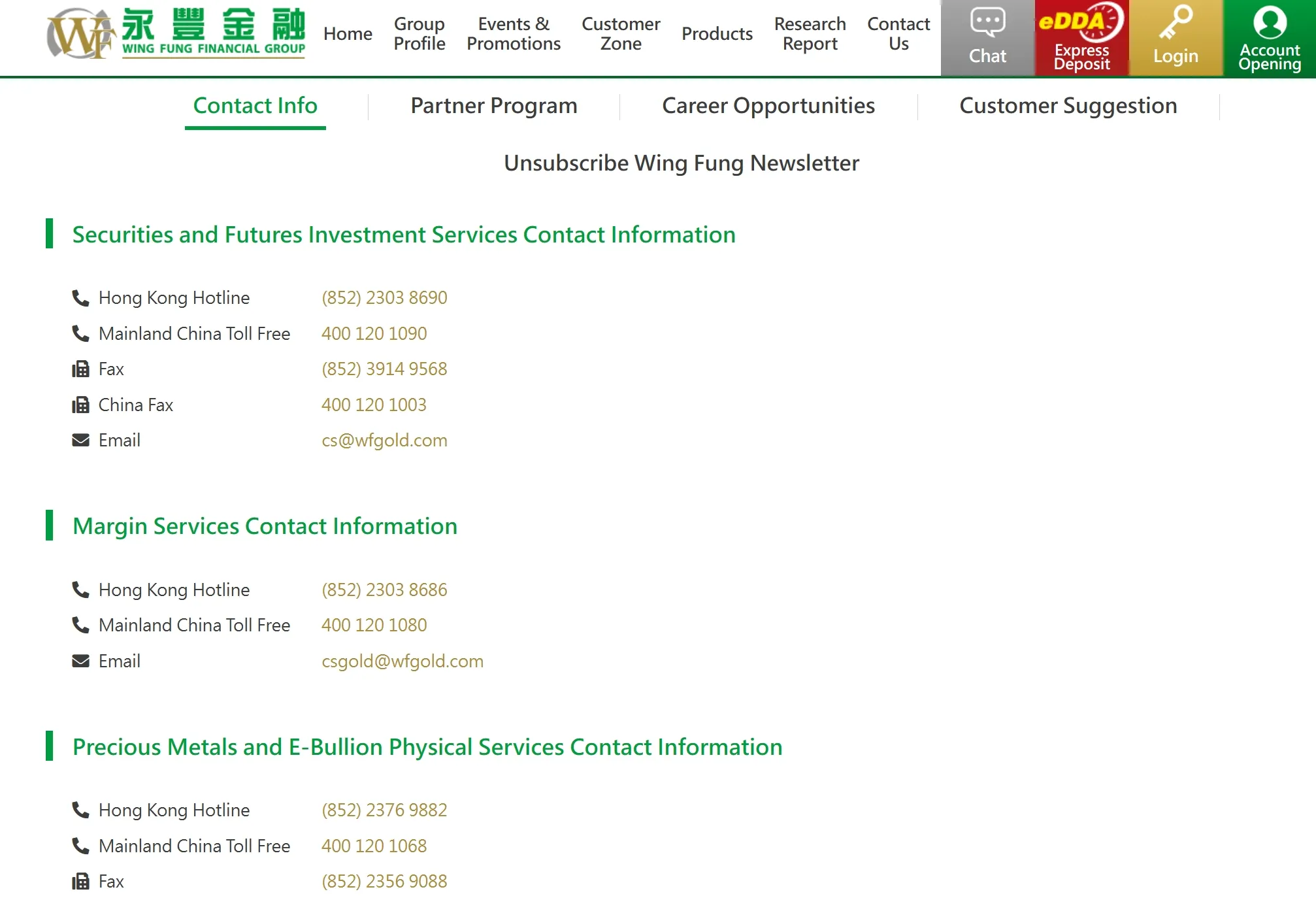Click phone icon beside 400 120 1068 row
Image resolution: width=1316 pixels, height=898 pixels.
click(x=80, y=846)
